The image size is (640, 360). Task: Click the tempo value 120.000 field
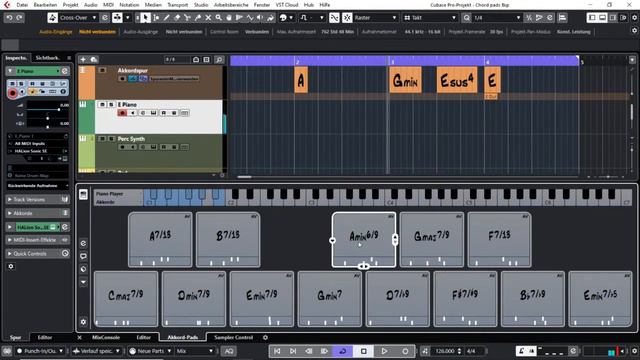(445, 351)
